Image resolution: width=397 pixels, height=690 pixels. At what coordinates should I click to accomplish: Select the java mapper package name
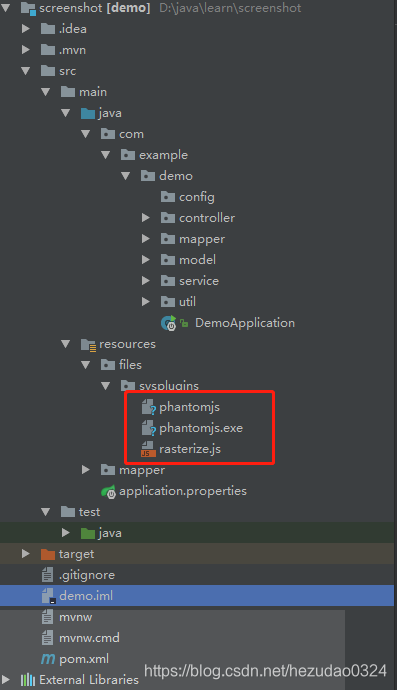click(202, 239)
